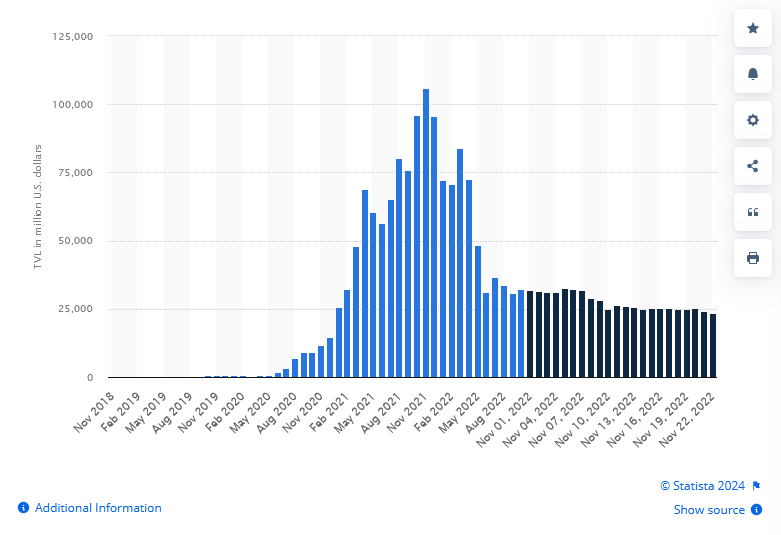Click the 125,000 y-axis label
This screenshot has height=535, width=781.
click(73, 36)
